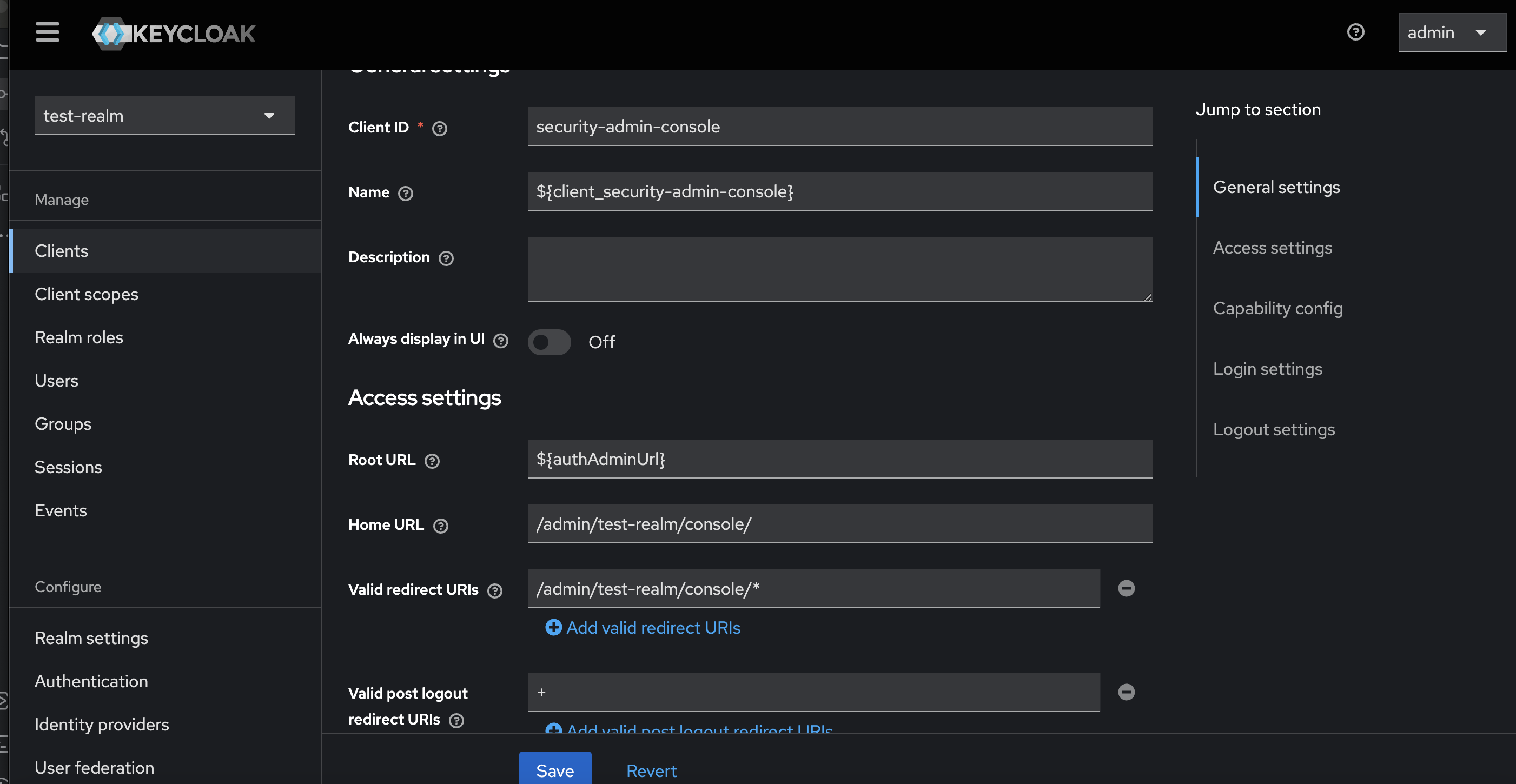Open the help tooltip for Always display in UI
This screenshot has height=784, width=1516.
point(500,340)
